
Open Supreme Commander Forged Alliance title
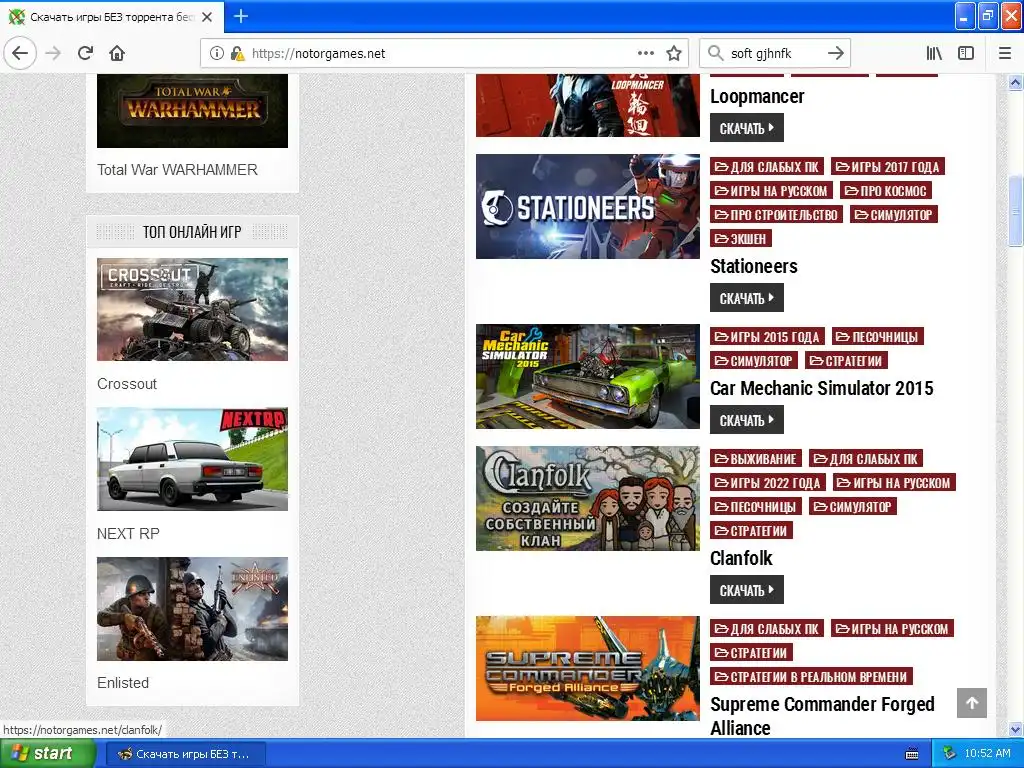click(822, 716)
